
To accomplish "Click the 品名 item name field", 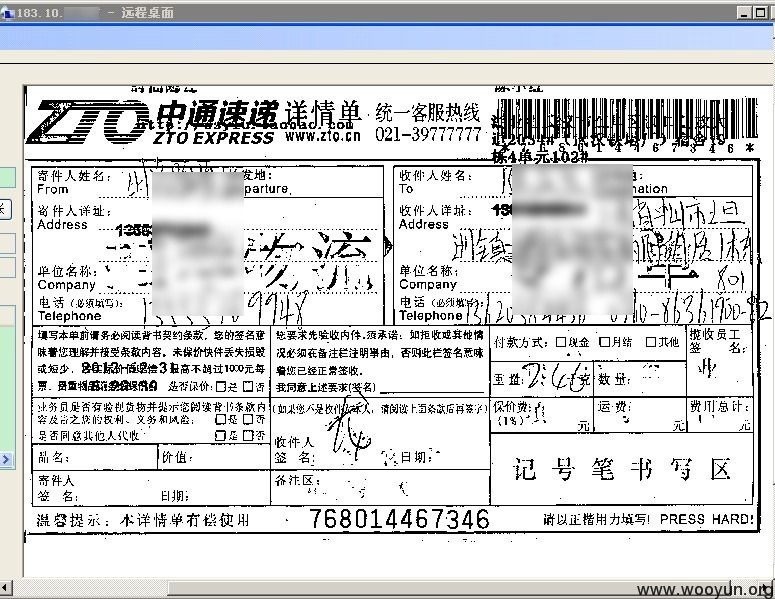I will (95, 457).
